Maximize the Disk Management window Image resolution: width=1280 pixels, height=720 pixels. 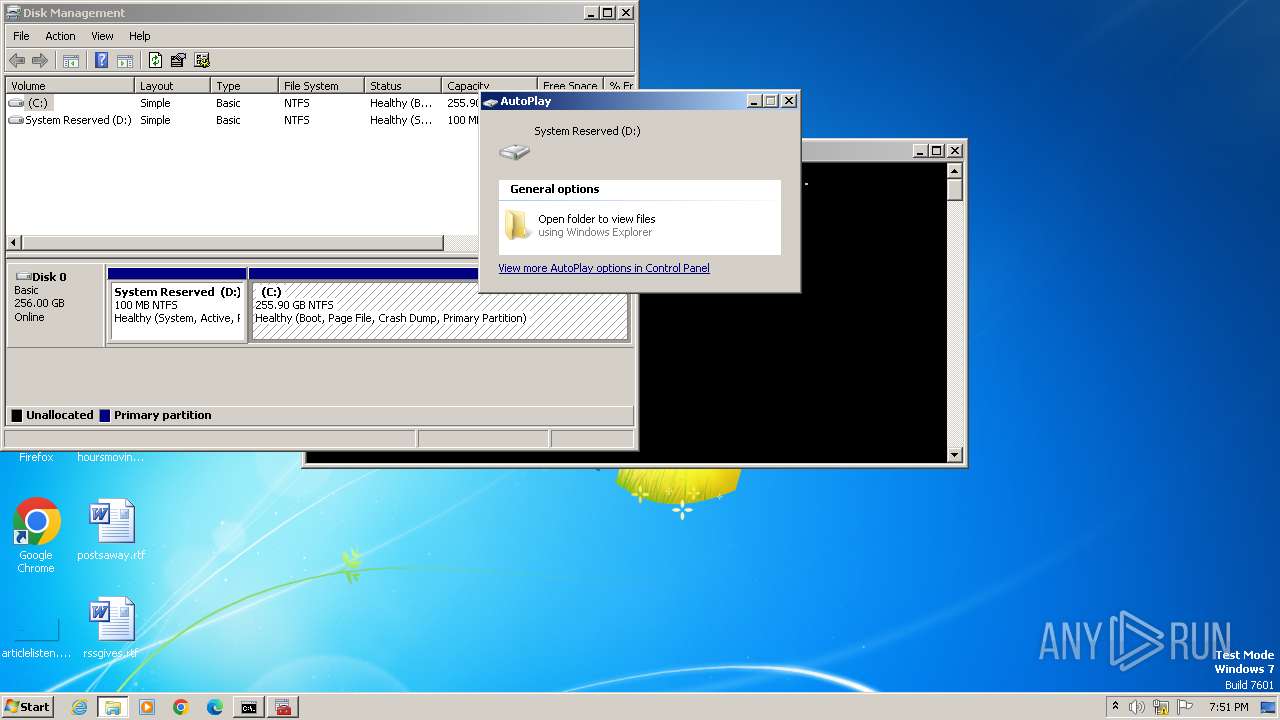pos(607,13)
